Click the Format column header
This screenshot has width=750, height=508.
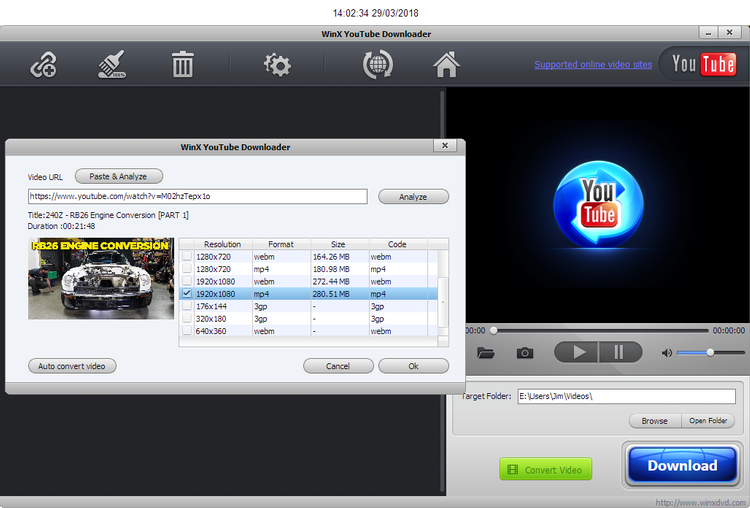click(x=281, y=244)
